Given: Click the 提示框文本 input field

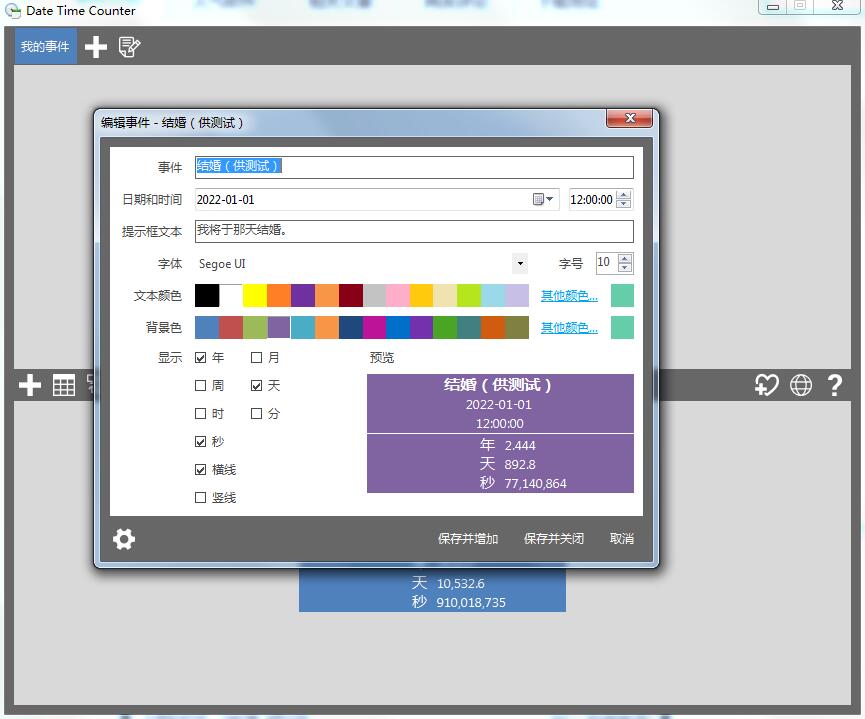Looking at the screenshot, I should point(414,231).
